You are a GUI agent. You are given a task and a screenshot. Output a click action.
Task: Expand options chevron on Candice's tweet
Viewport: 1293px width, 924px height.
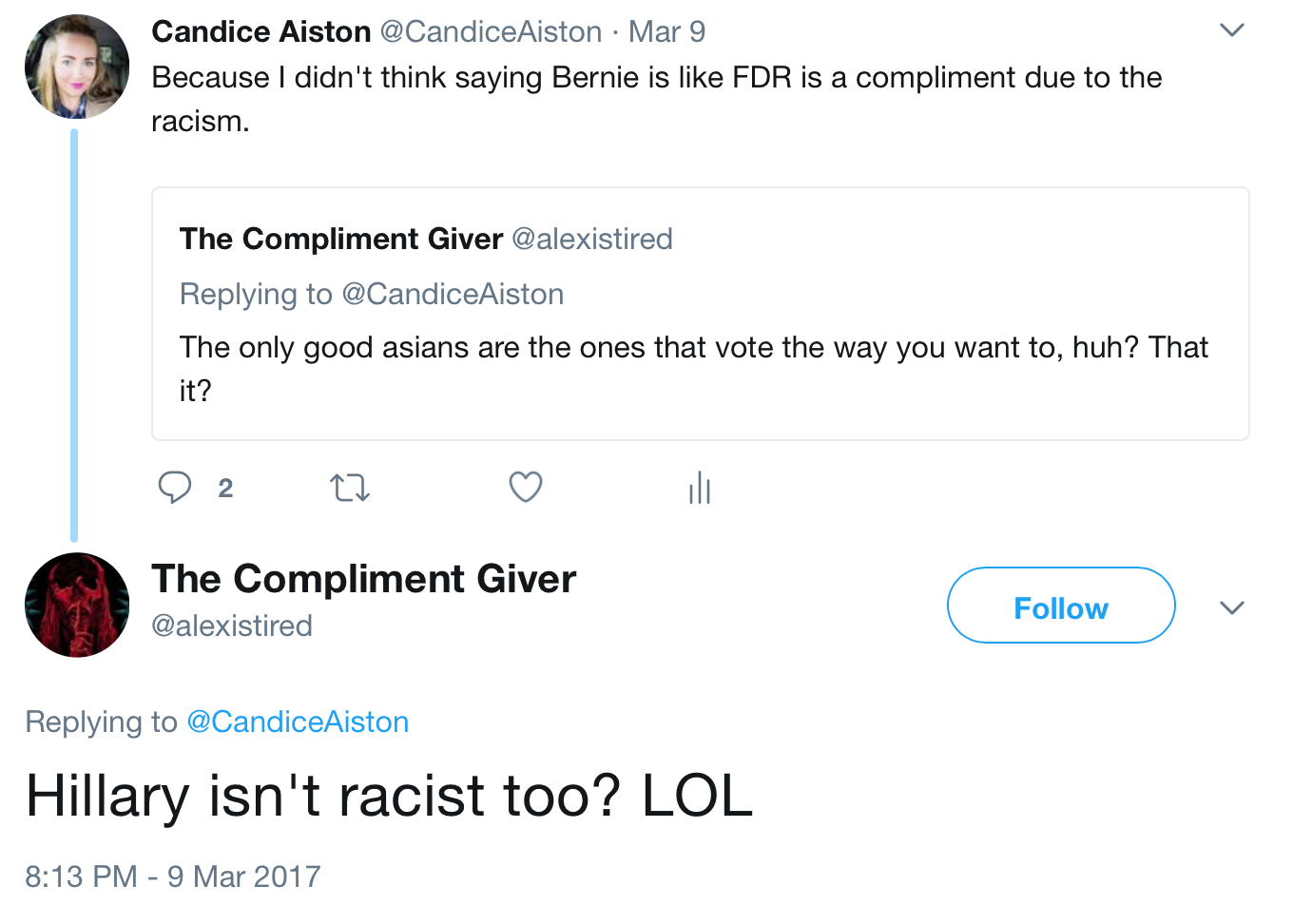pos(1231,30)
